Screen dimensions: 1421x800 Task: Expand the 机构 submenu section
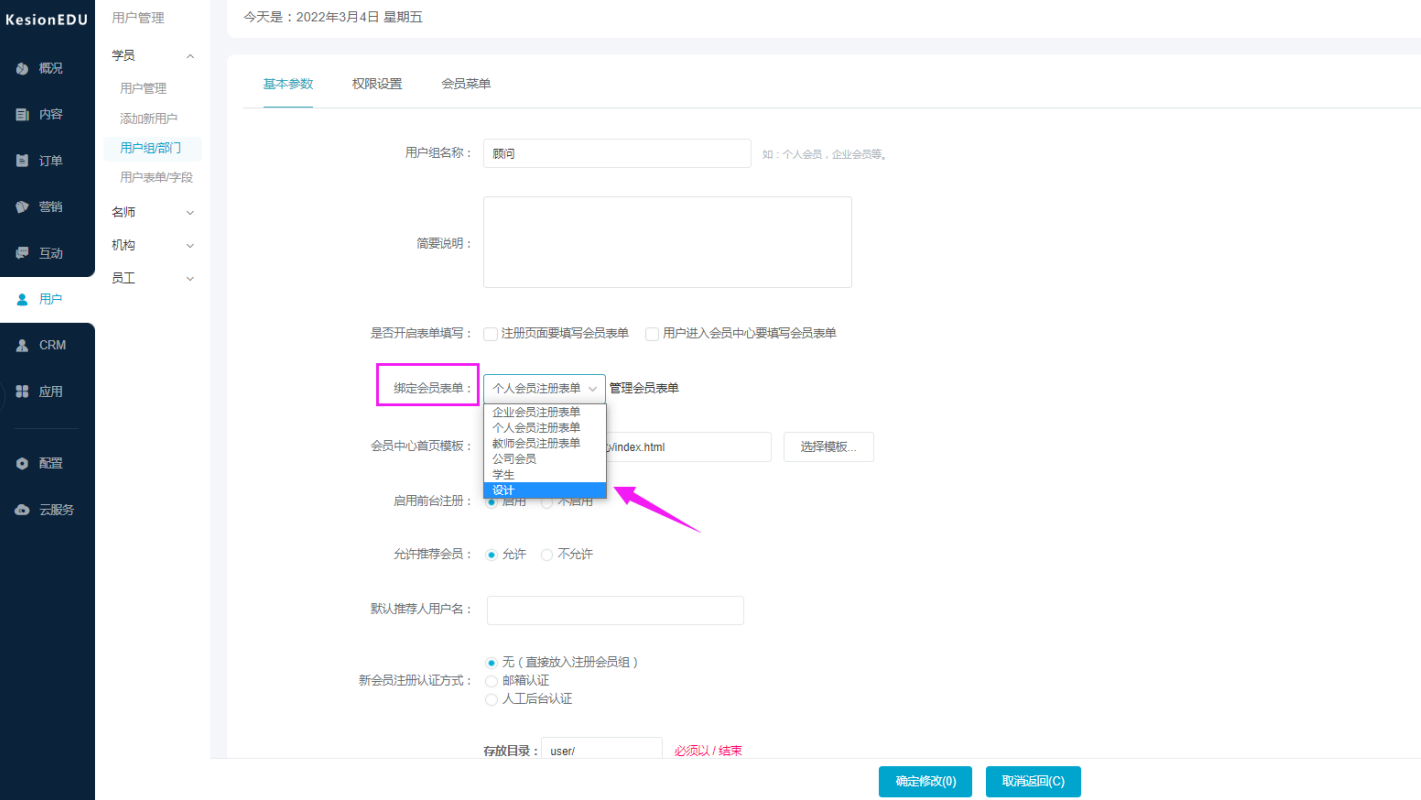coord(190,245)
